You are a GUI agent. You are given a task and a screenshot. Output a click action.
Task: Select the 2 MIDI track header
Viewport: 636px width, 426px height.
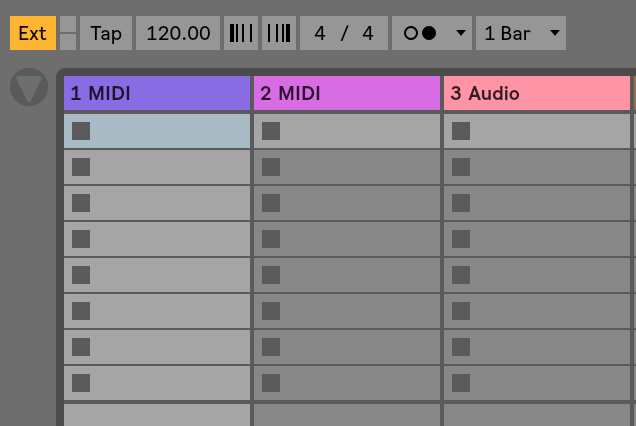(347, 93)
